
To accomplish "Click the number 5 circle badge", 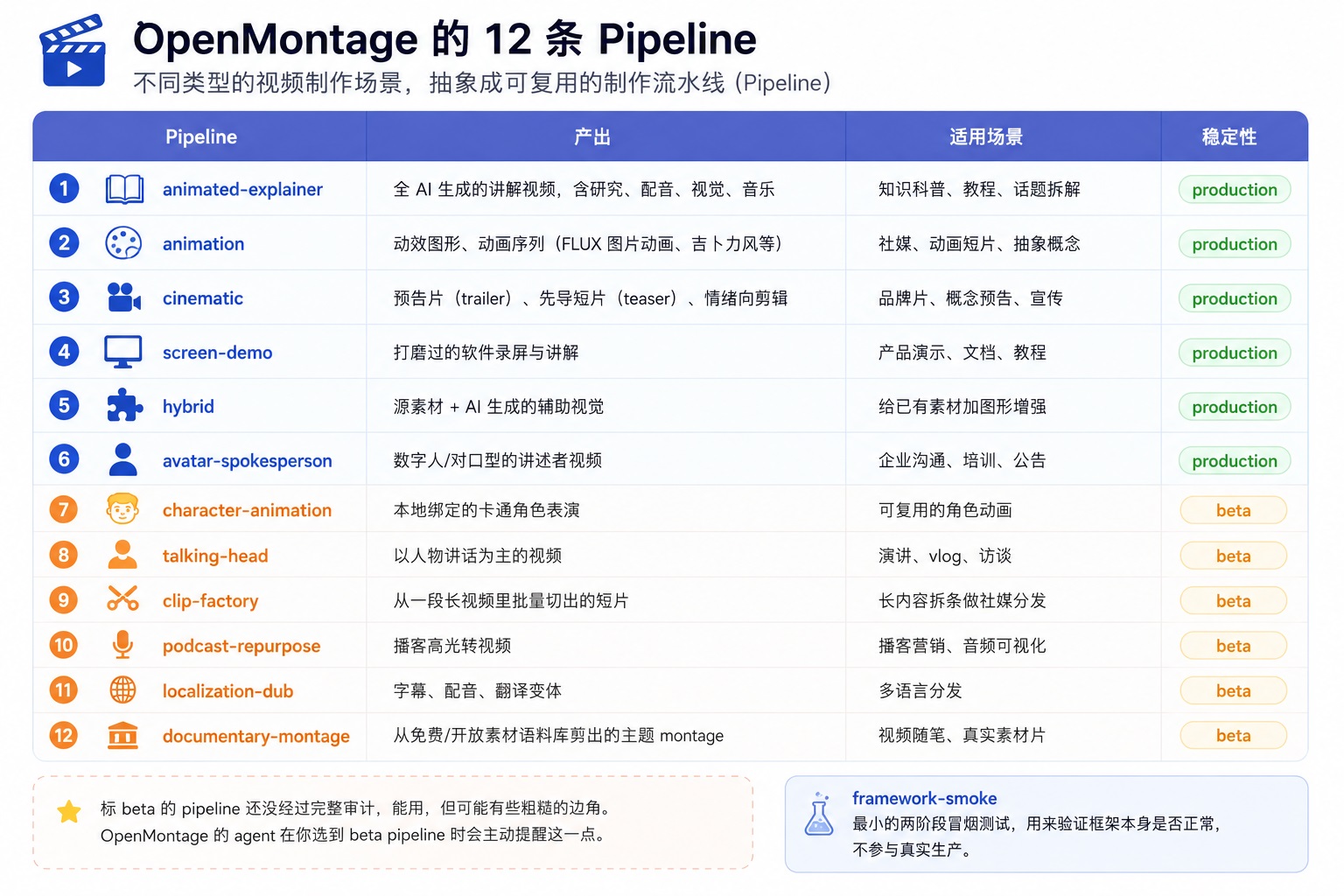I will (64, 405).
